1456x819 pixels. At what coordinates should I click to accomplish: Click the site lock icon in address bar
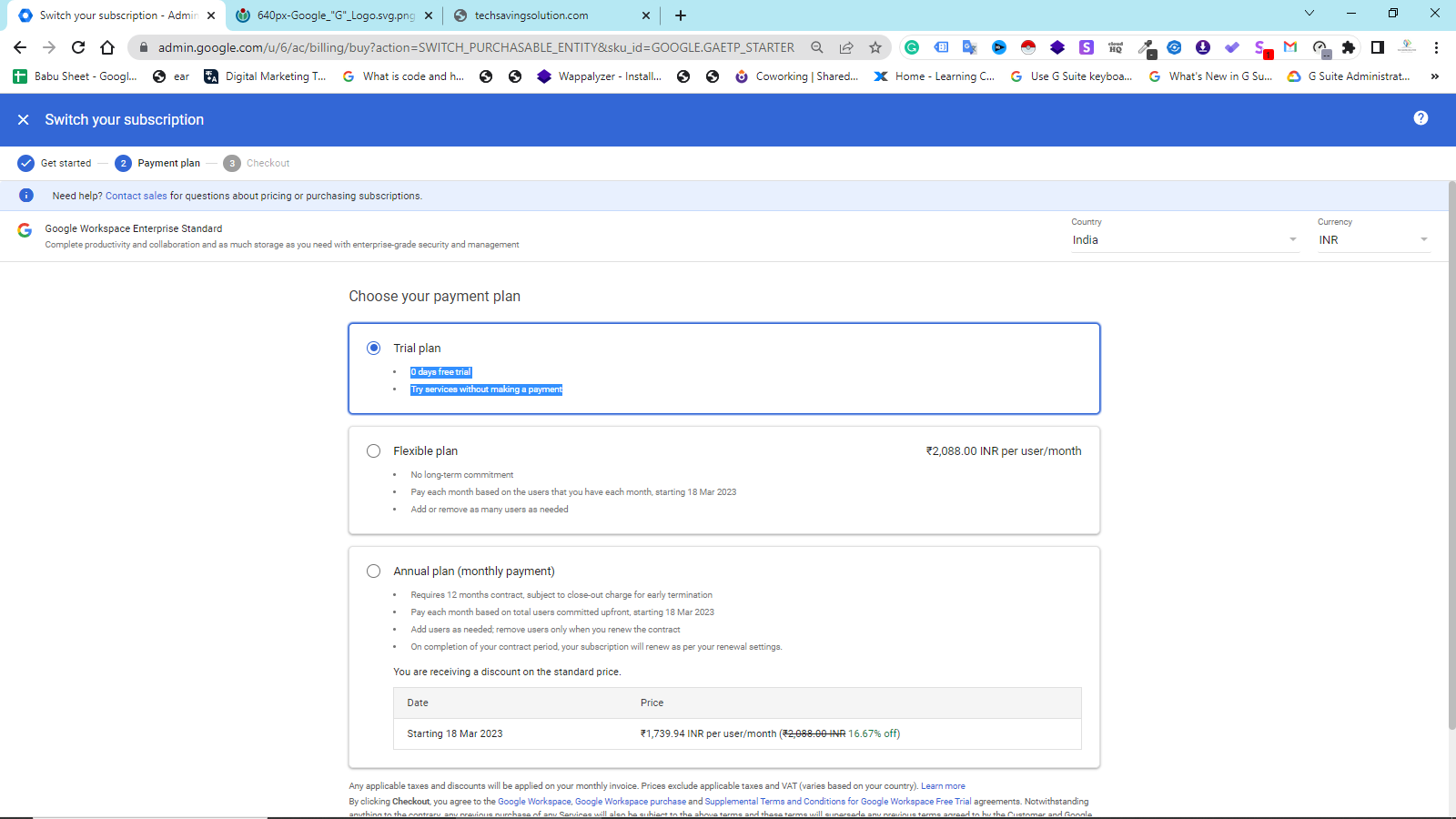tap(143, 47)
